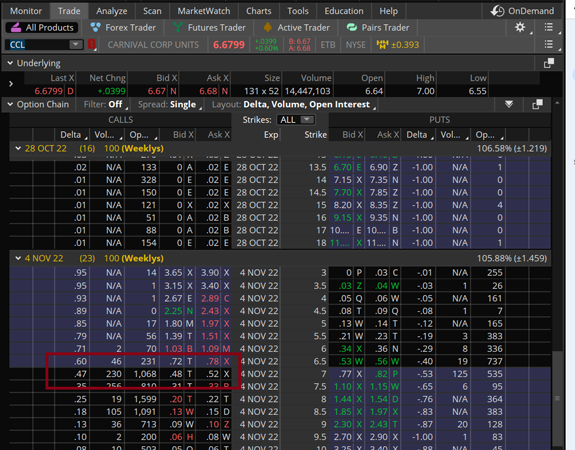
Task: Detach the Underlying section window
Action: [x=549, y=63]
